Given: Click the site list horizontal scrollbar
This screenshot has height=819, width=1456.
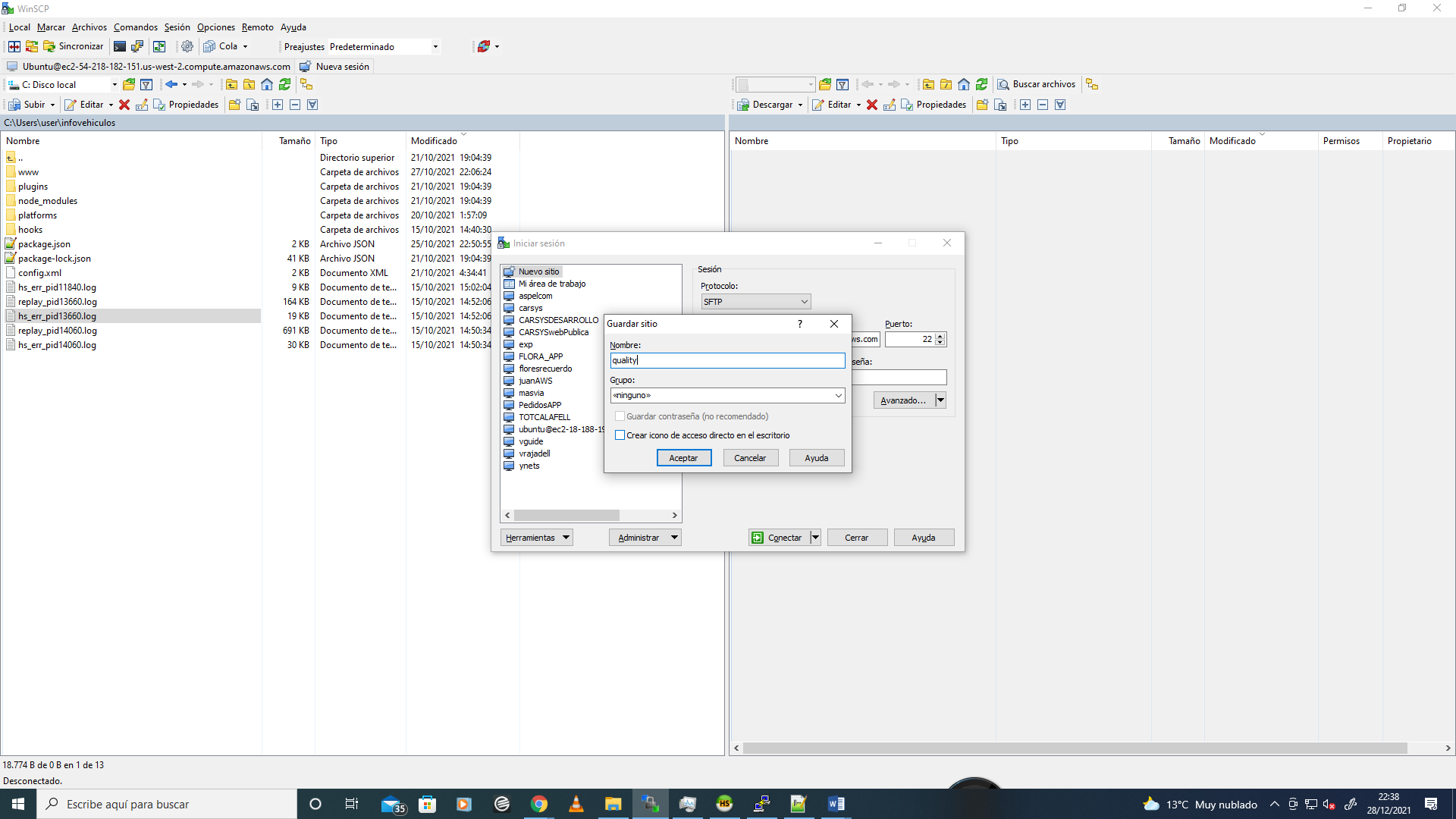Looking at the screenshot, I should [x=566, y=516].
